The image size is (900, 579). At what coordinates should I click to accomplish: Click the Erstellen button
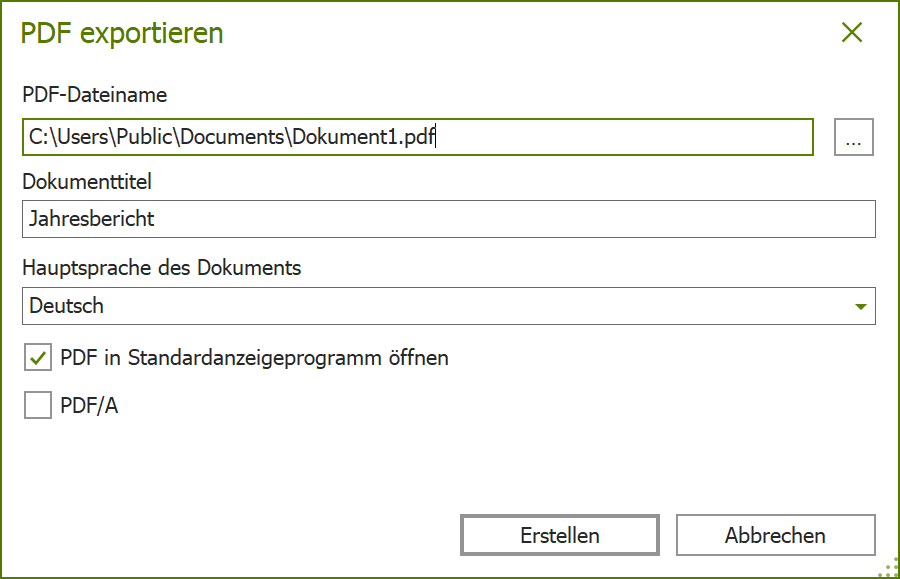pos(560,535)
